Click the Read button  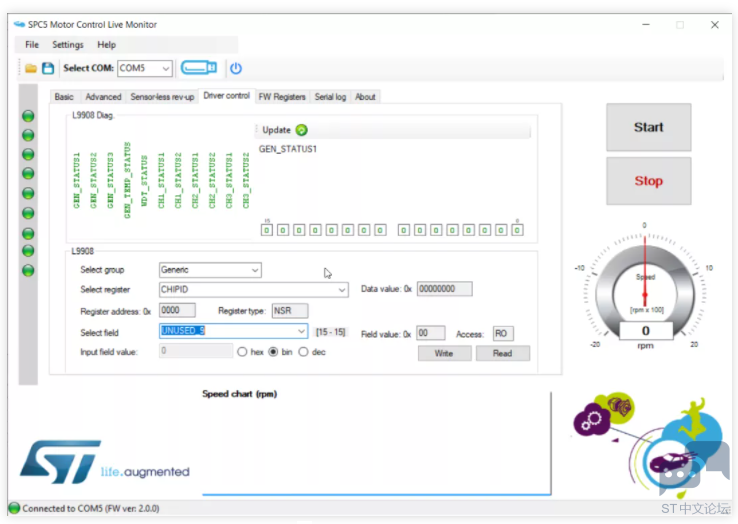pyautogui.click(x=503, y=353)
